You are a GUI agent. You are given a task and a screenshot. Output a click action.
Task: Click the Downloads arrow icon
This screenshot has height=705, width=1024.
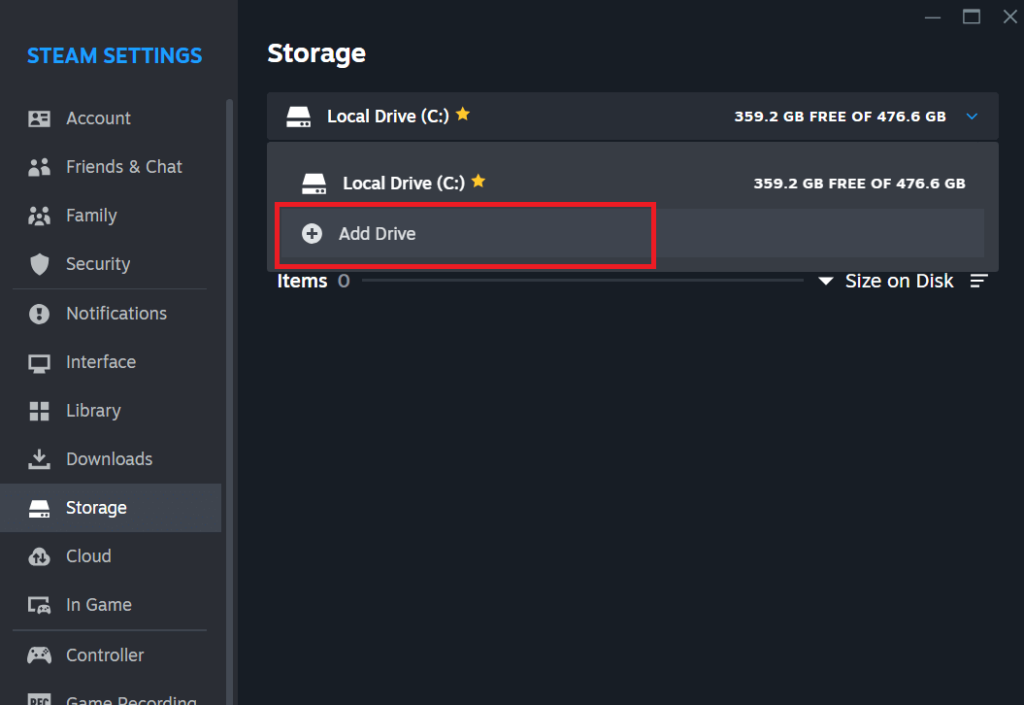[x=39, y=459]
